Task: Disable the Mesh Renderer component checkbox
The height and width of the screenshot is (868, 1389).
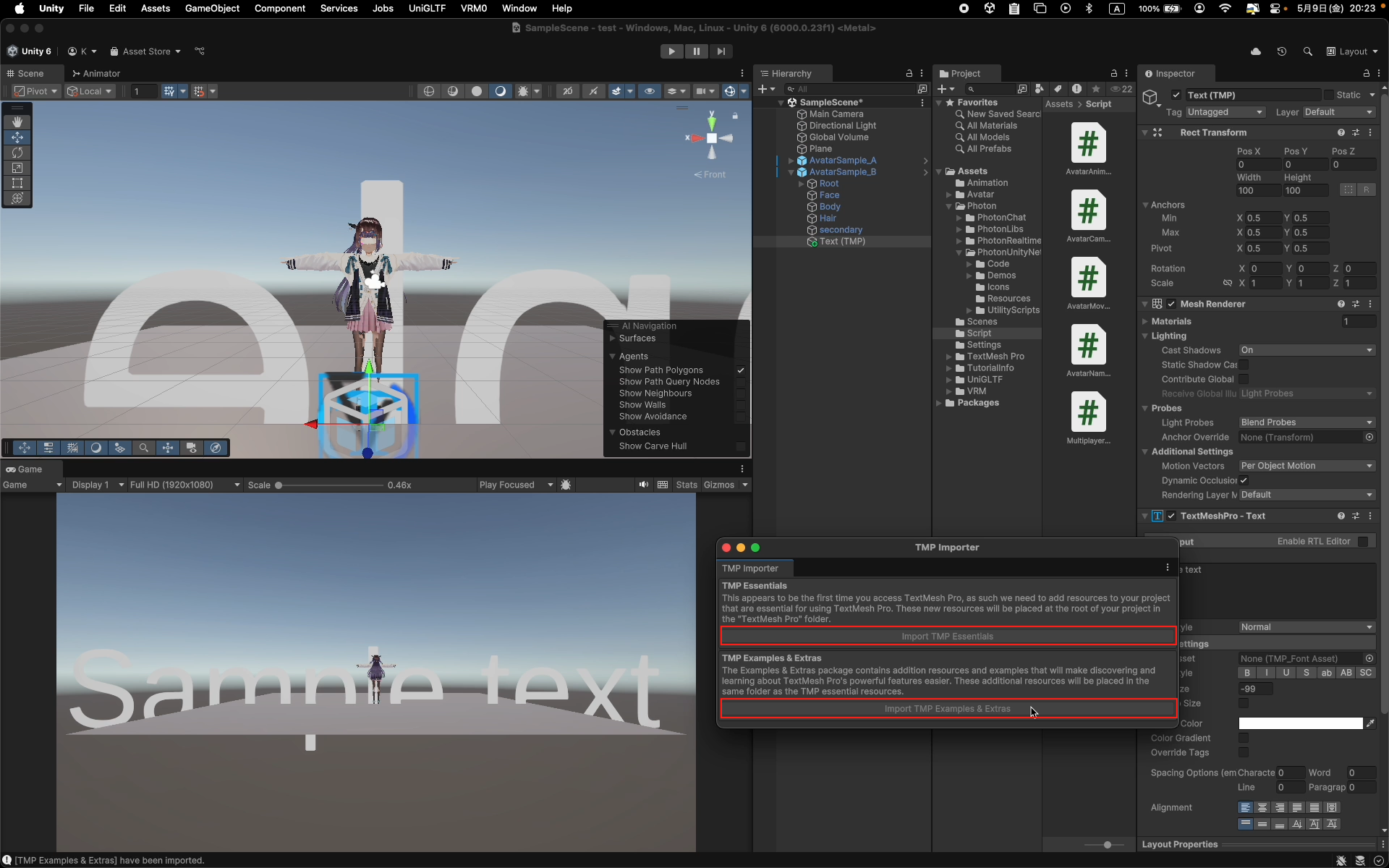Action: click(1171, 304)
